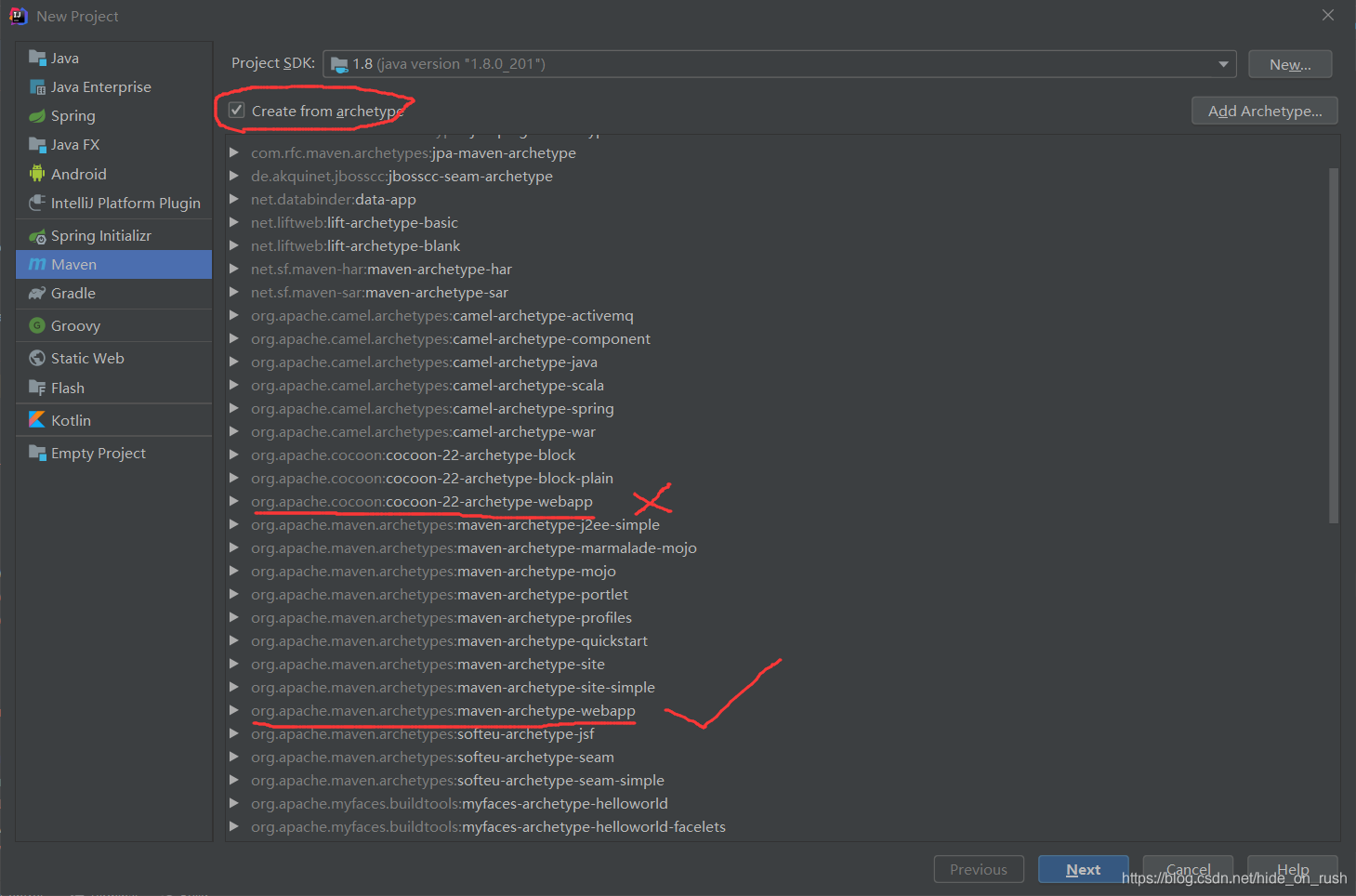This screenshot has width=1356, height=896.
Task: Select camel-archetype-component archetype
Action: click(451, 338)
